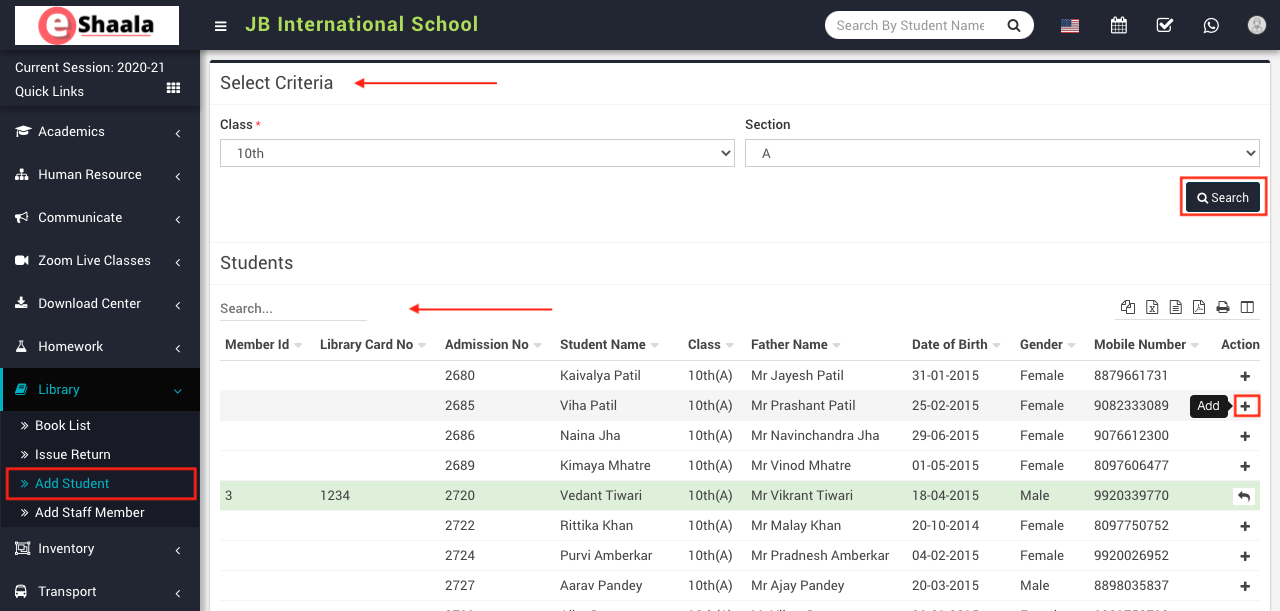
Task: Toggle the sidebar hamburger menu
Action: click(x=221, y=26)
